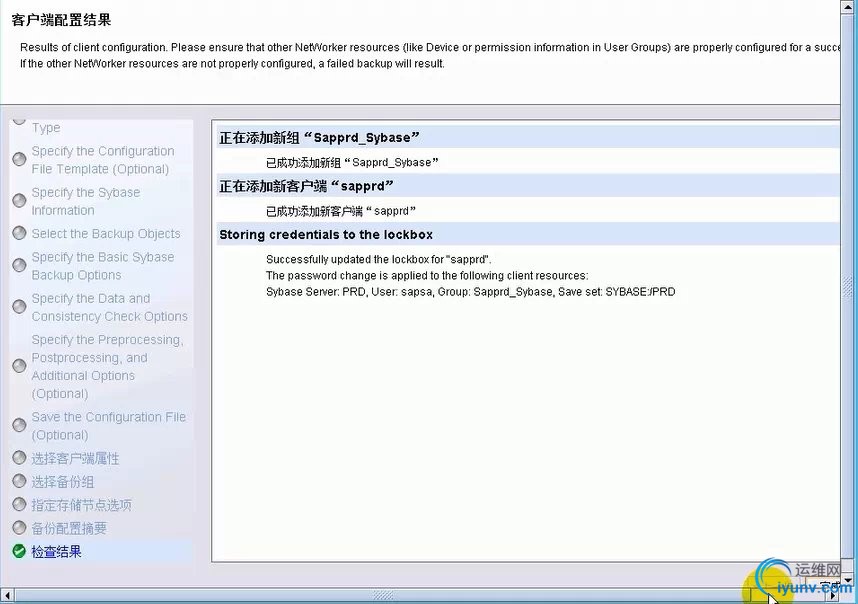This screenshot has width=858, height=604.
Task: Click the horizontal scrollbar right arrow
Action: pos(833,595)
